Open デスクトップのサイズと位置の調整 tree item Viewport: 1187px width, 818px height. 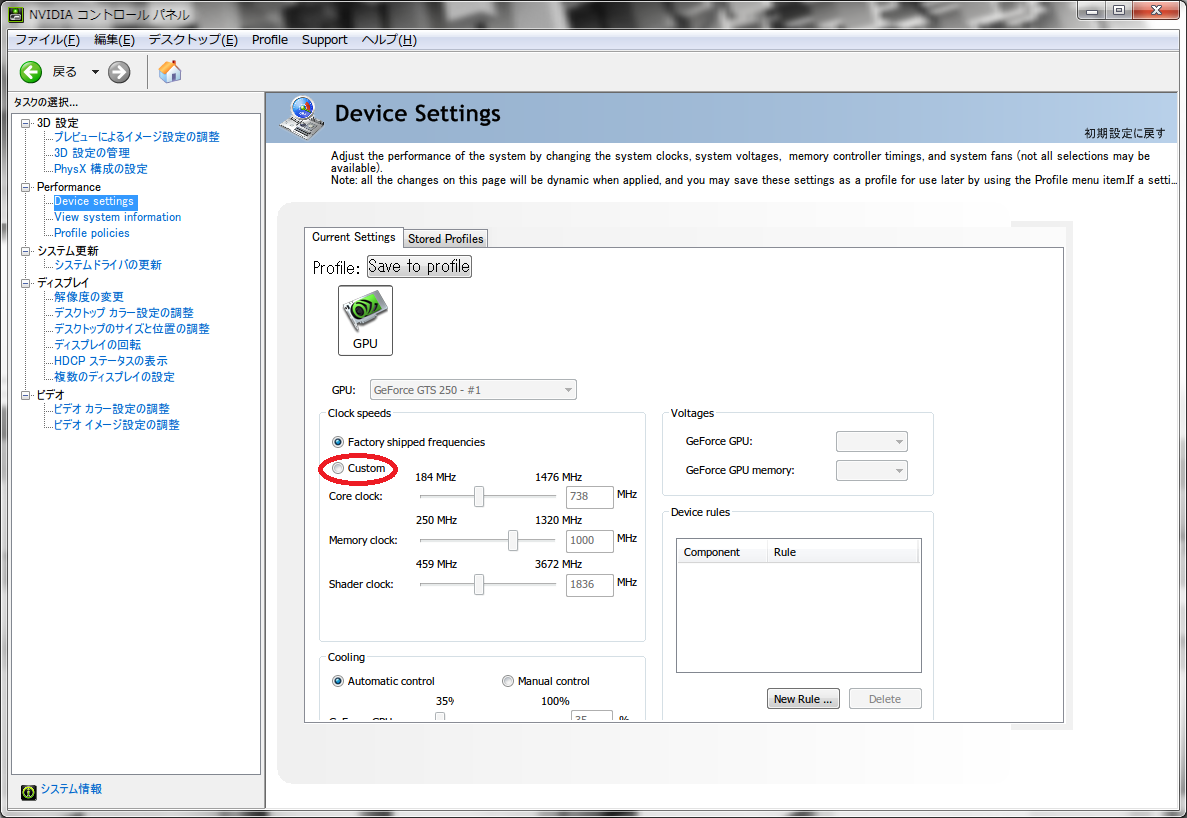(132, 328)
